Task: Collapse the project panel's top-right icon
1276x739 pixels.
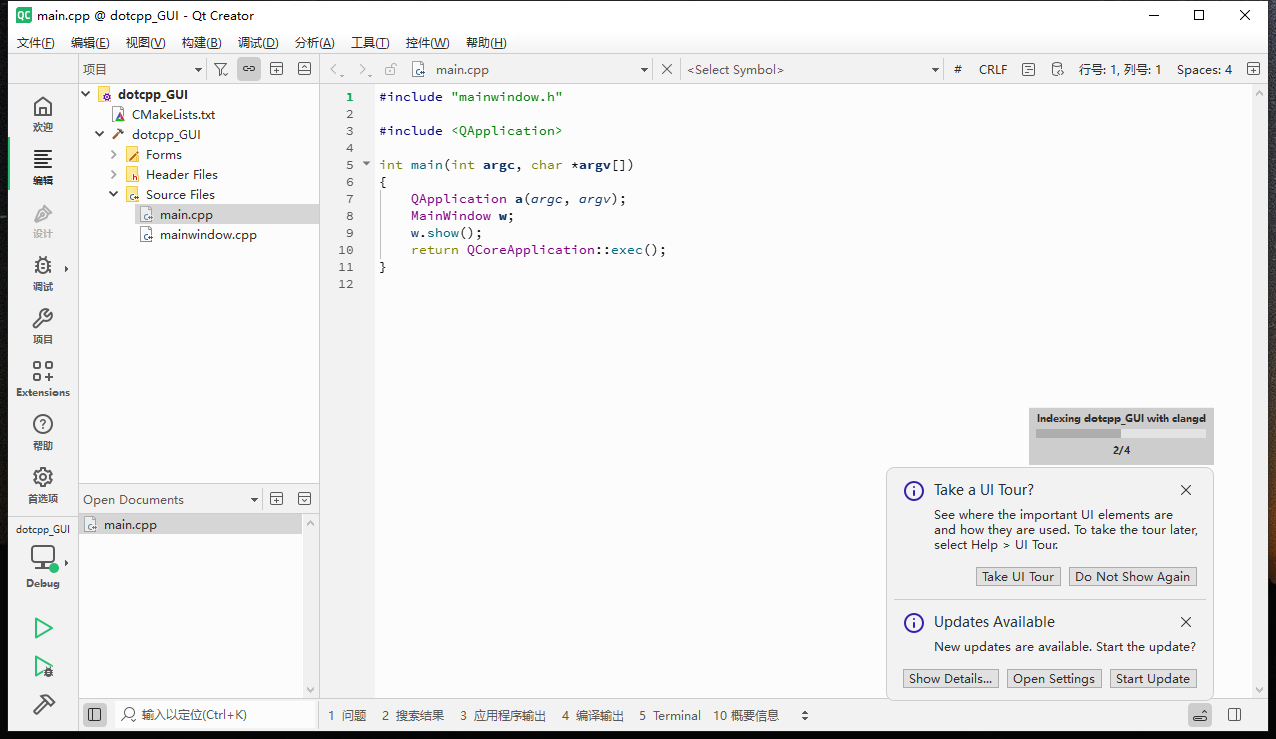Action: point(305,69)
